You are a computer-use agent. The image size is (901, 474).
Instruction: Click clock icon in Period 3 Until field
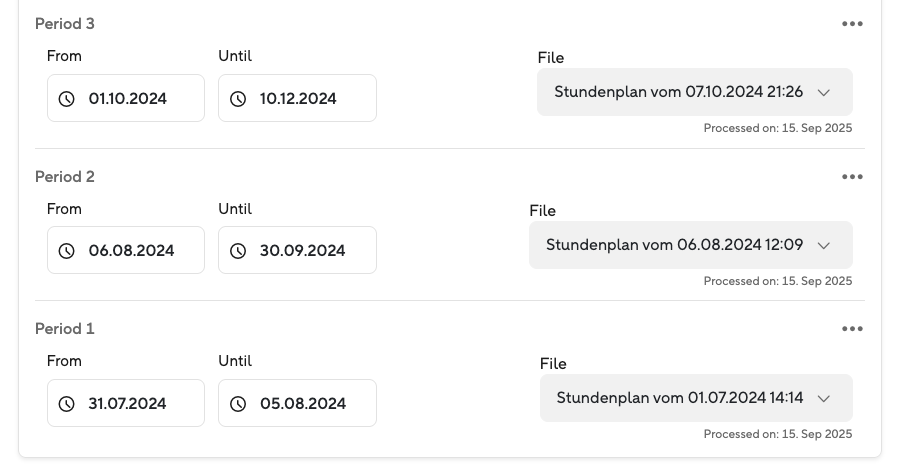[x=238, y=99]
